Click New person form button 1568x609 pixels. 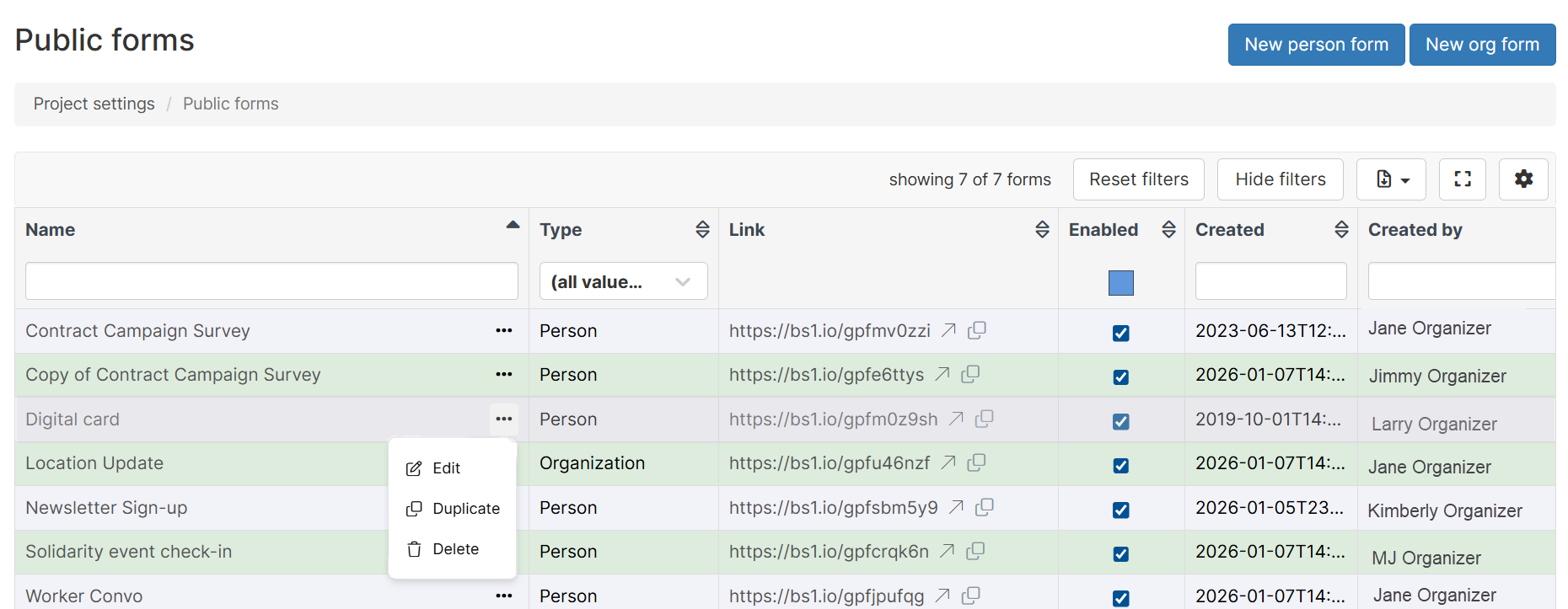pos(1316,45)
